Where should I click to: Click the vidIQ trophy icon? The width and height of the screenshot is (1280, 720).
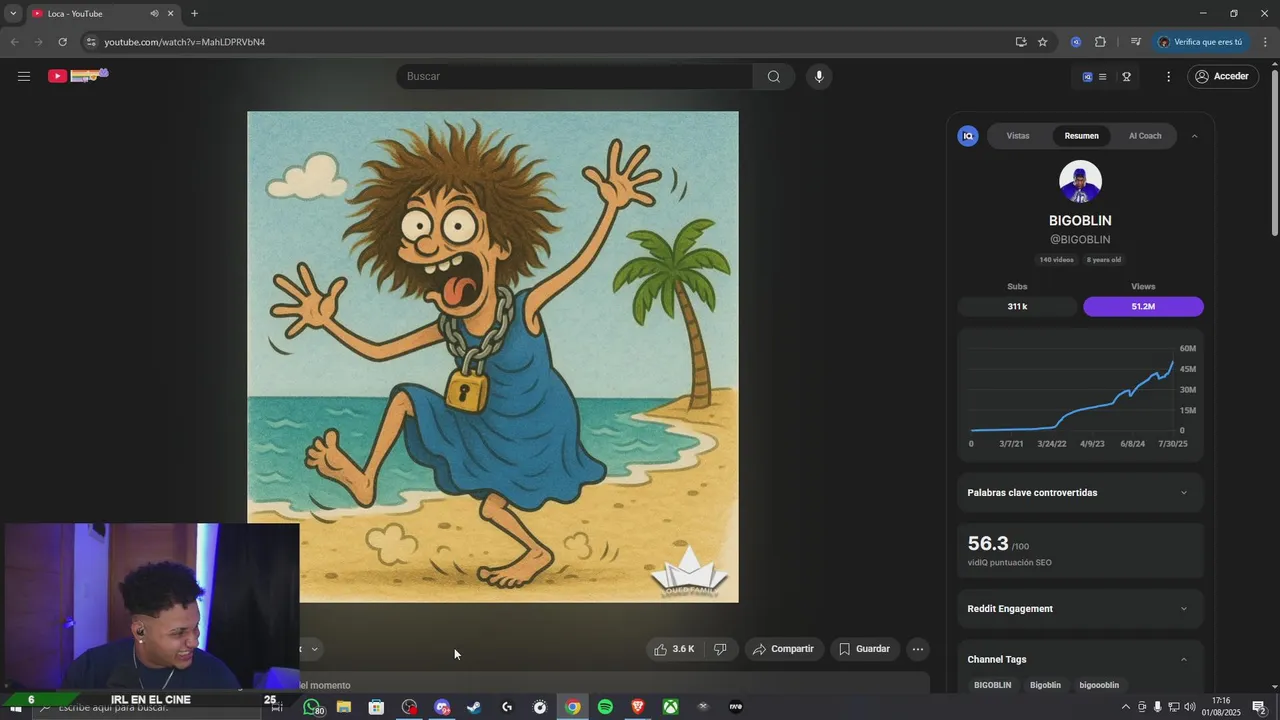click(x=1126, y=76)
